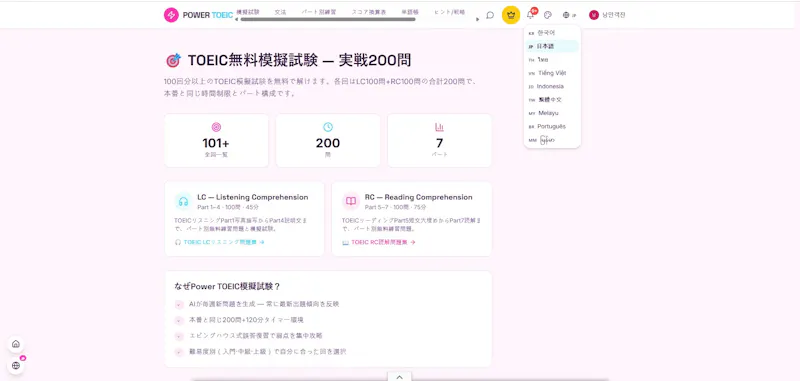Click the Power TOEIC lightning logo

click(171, 15)
